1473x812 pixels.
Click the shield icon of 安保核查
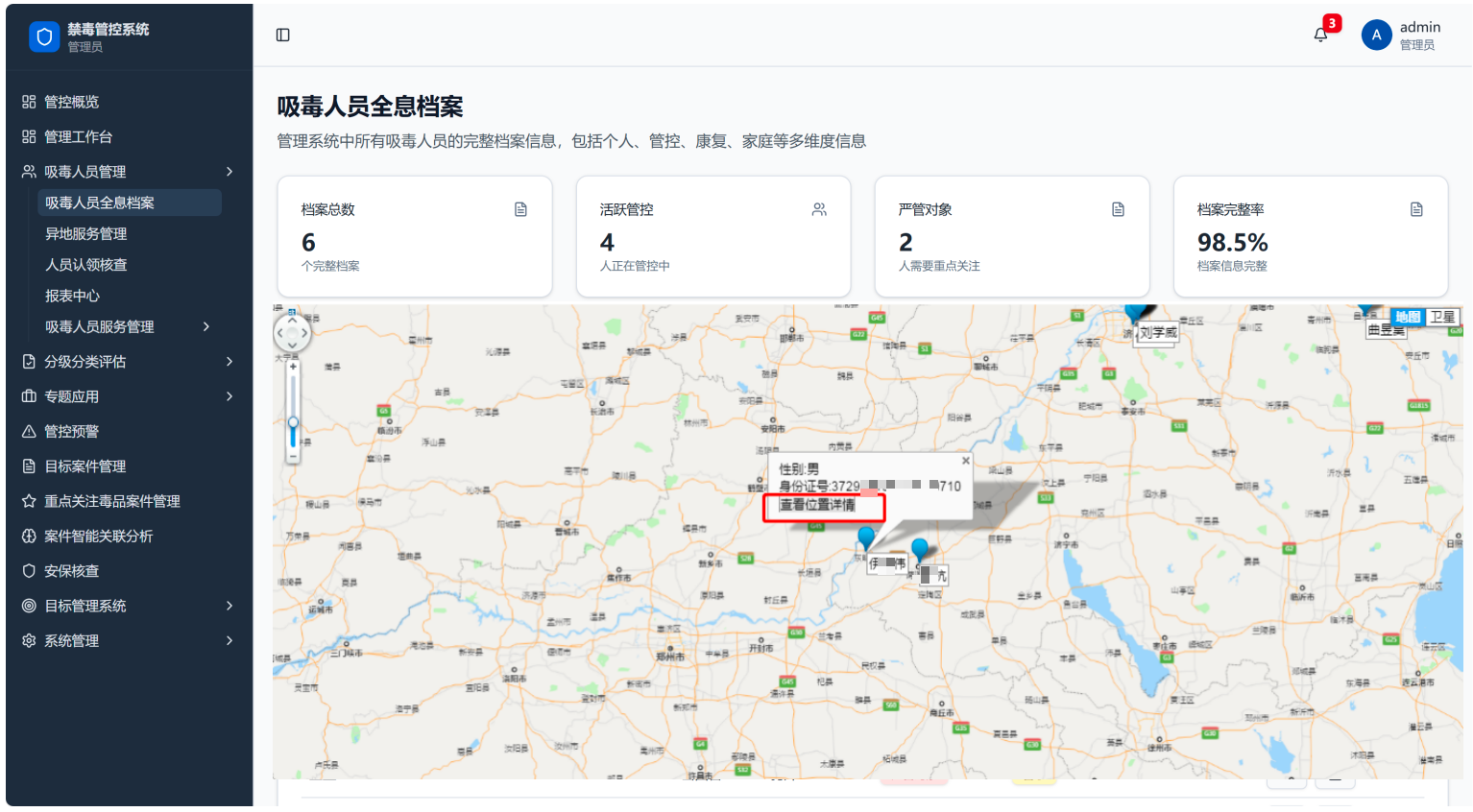pos(29,571)
